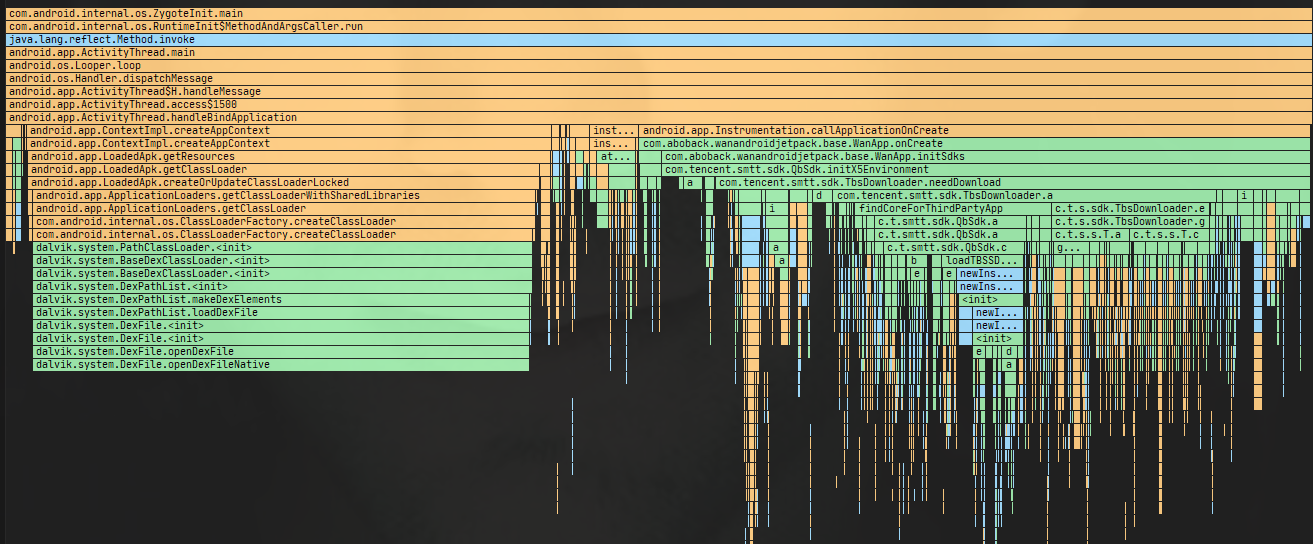This screenshot has height=544, width=1313.
Task: Click the ZygoteInit.main root frame
Action: pos(400,13)
